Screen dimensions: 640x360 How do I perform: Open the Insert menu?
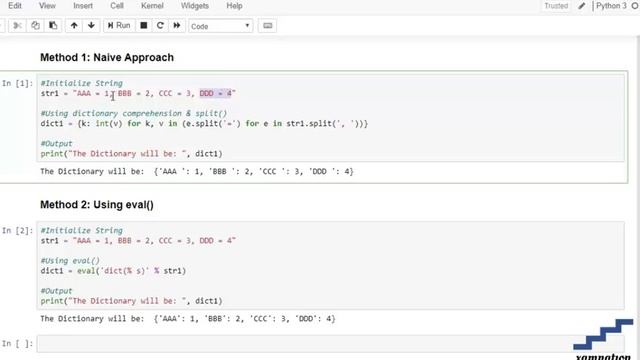(83, 6)
